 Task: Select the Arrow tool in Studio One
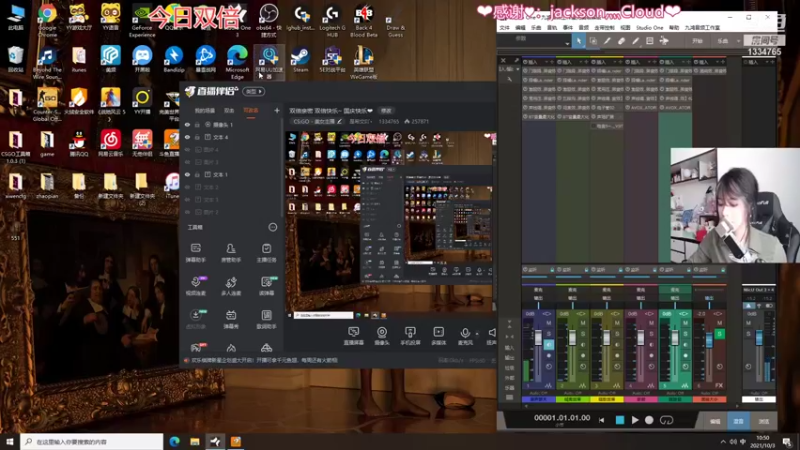pyautogui.click(x=579, y=41)
